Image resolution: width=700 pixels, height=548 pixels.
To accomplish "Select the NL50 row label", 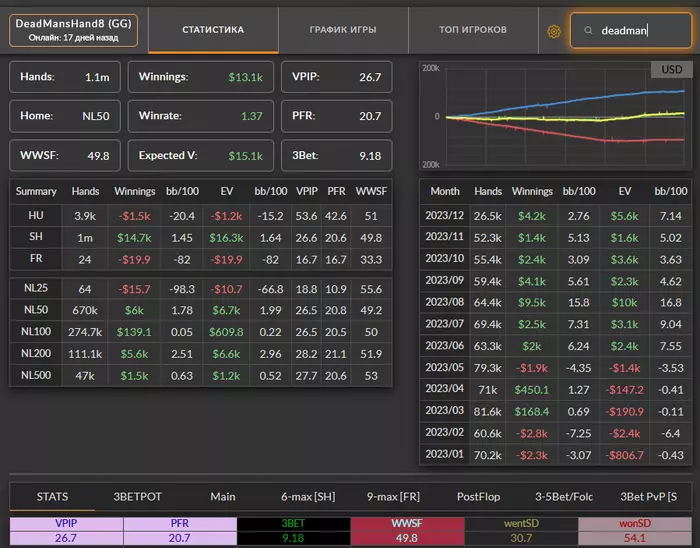I will (x=36, y=310).
